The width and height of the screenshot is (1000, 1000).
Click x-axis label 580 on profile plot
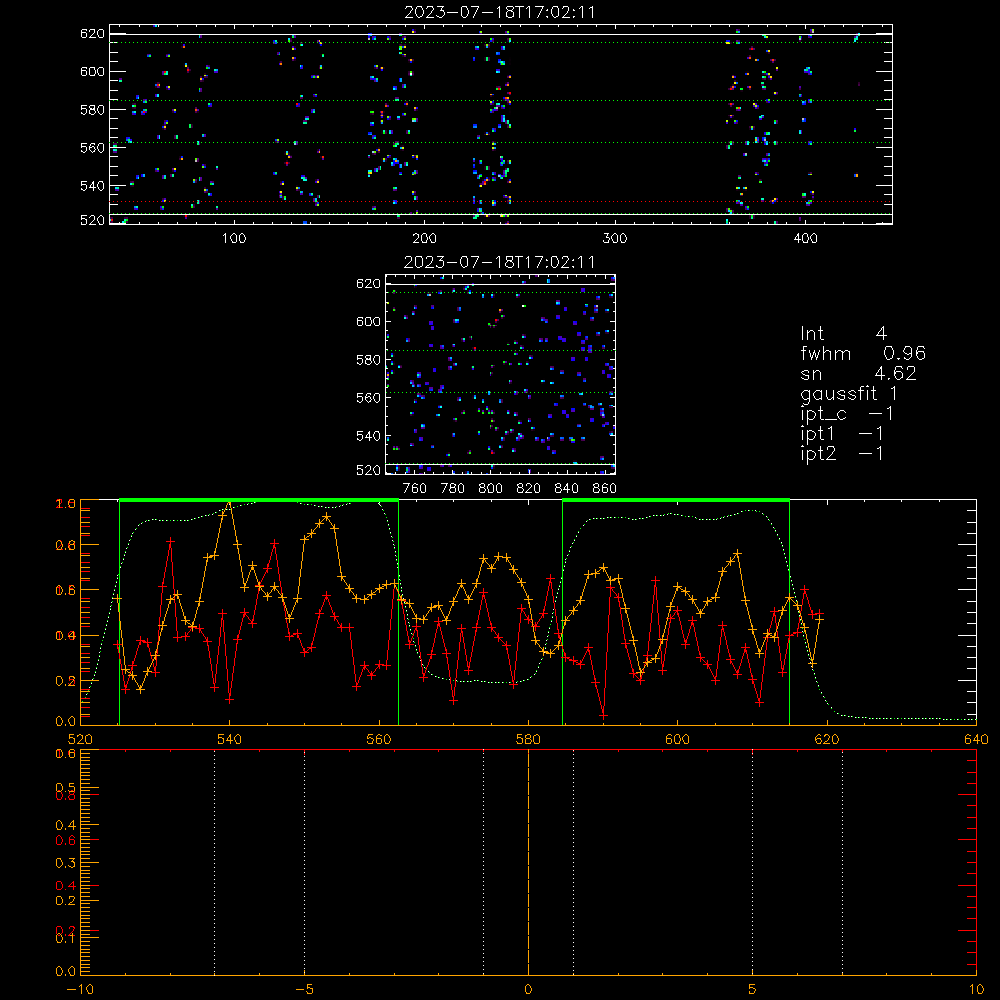tap(528, 739)
